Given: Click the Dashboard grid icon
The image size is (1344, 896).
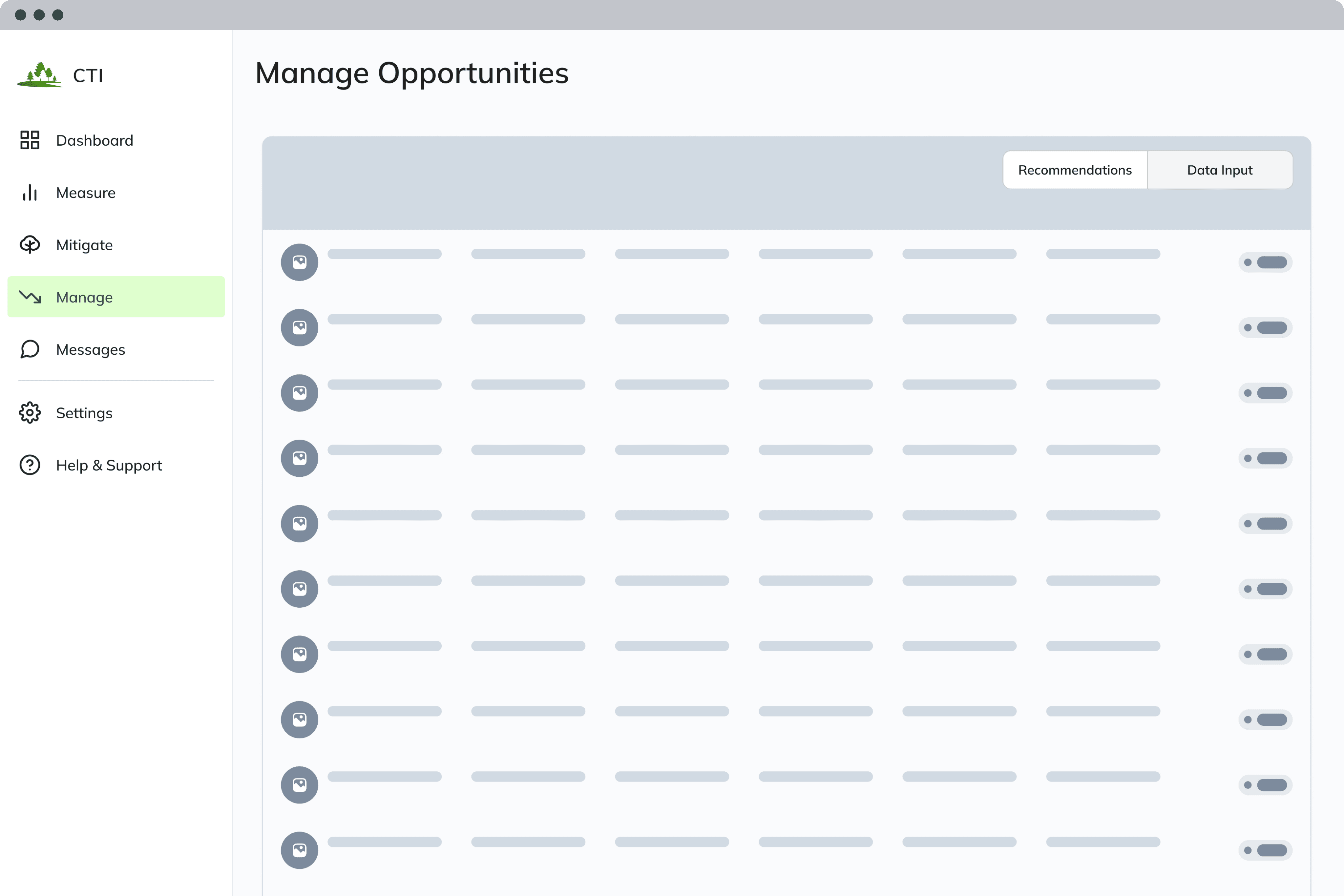Looking at the screenshot, I should pyautogui.click(x=30, y=140).
